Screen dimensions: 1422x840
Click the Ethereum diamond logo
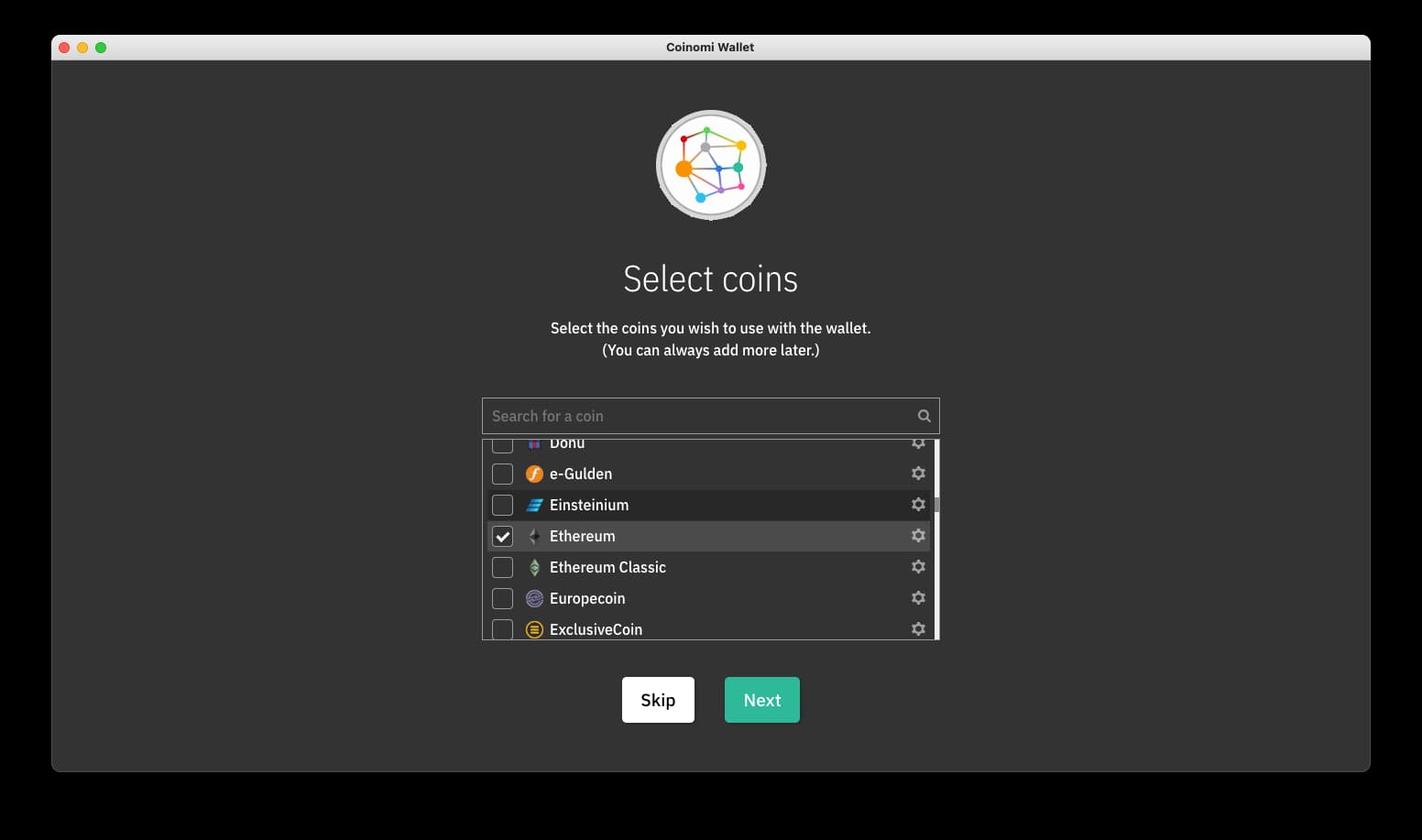(x=534, y=536)
